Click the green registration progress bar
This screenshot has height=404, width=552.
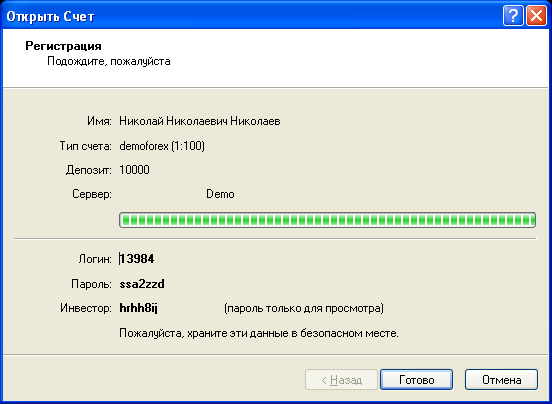click(x=327, y=220)
